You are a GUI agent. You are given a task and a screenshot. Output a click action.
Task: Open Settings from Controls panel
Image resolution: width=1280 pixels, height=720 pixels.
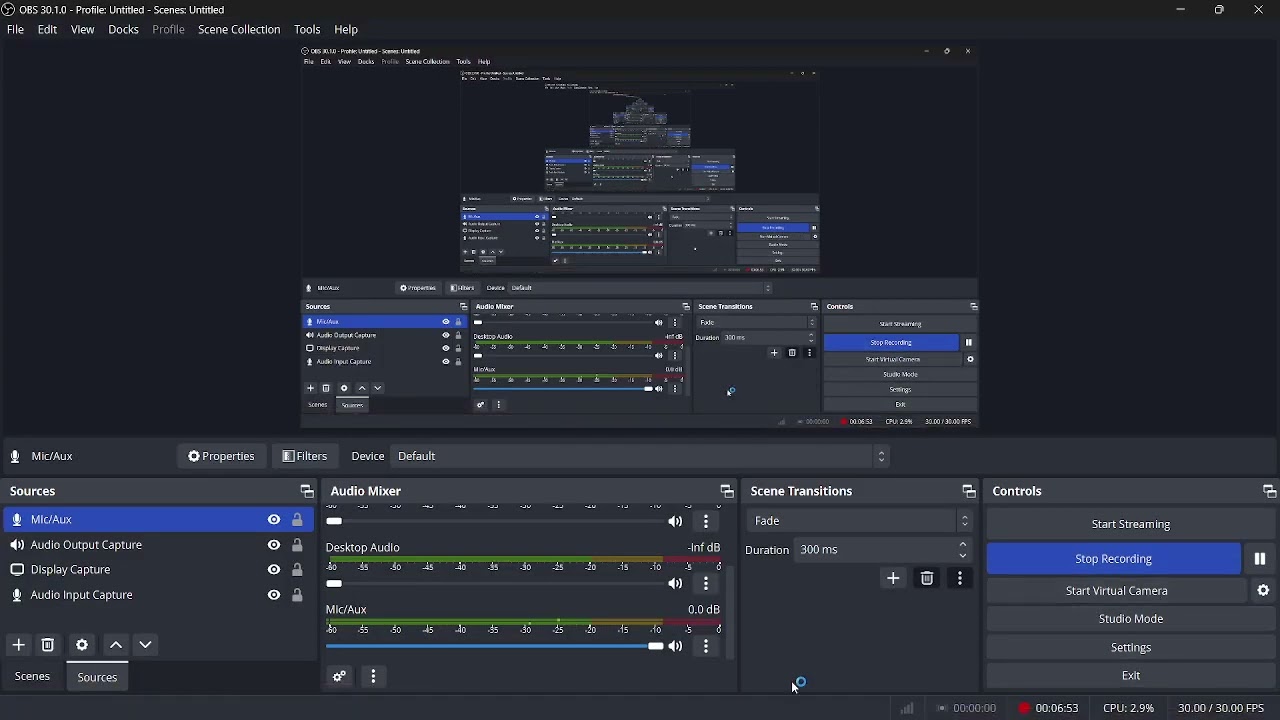pyautogui.click(x=1132, y=649)
